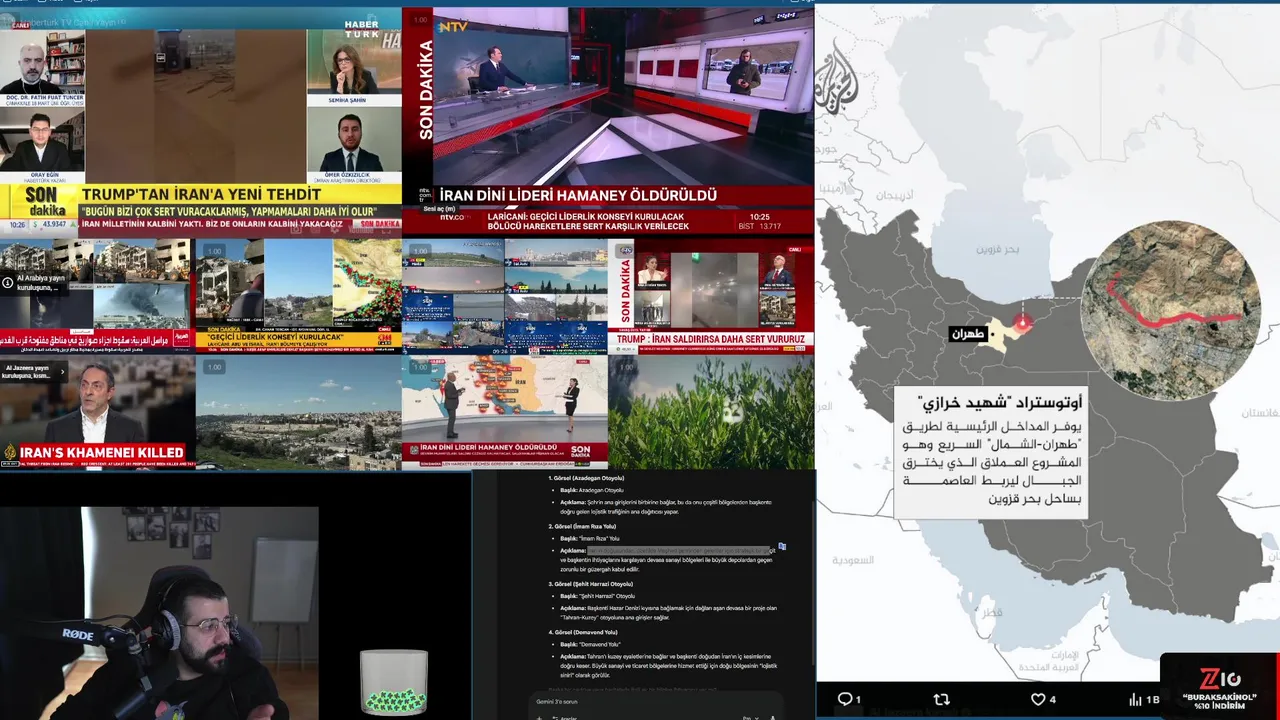Viewport: 1280px width, 720px height.
Task: Select tile reading TRUMP: İRAN SALDIRIRSA
Action: point(711,296)
